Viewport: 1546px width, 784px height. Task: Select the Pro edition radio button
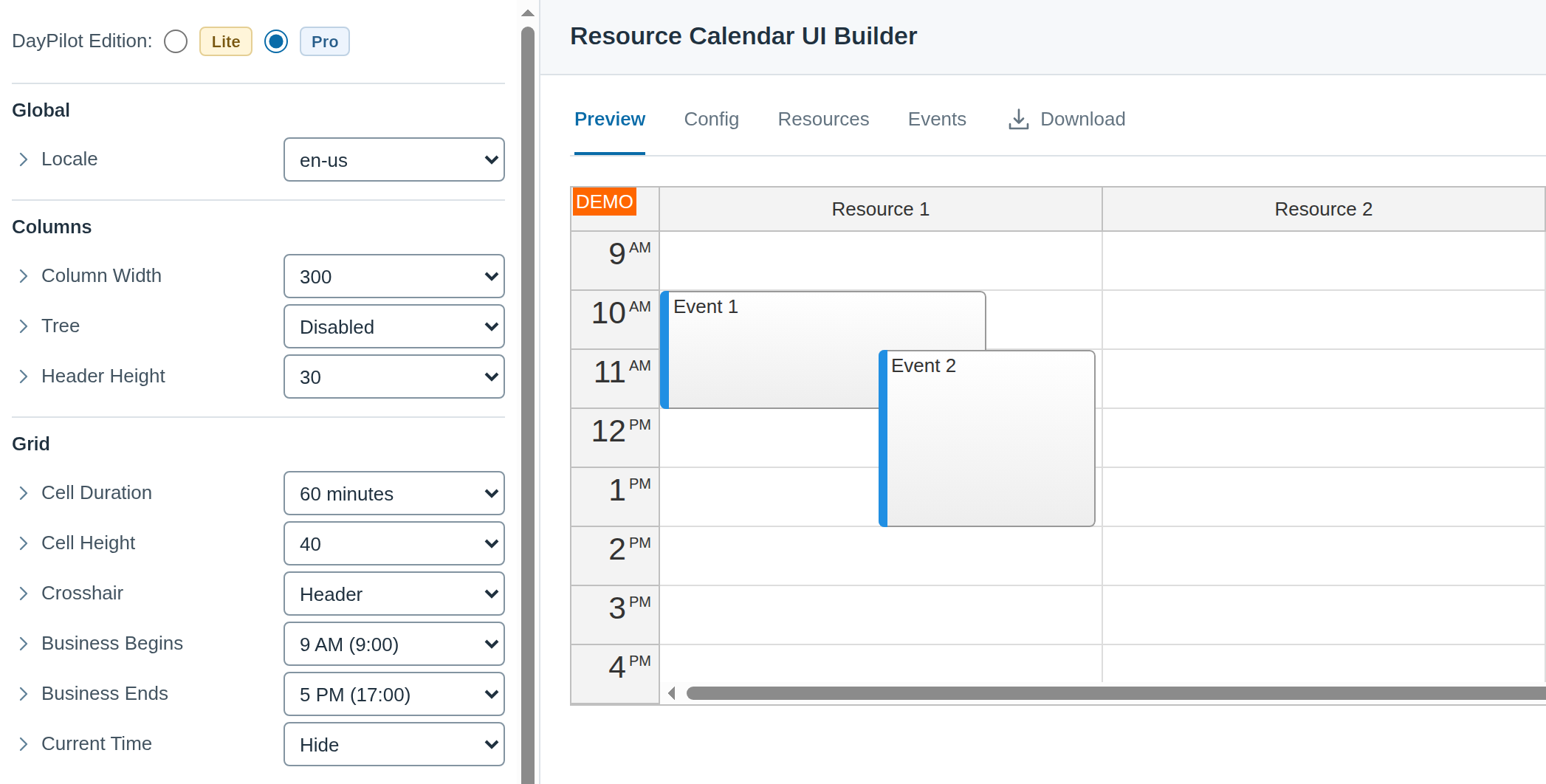(276, 41)
